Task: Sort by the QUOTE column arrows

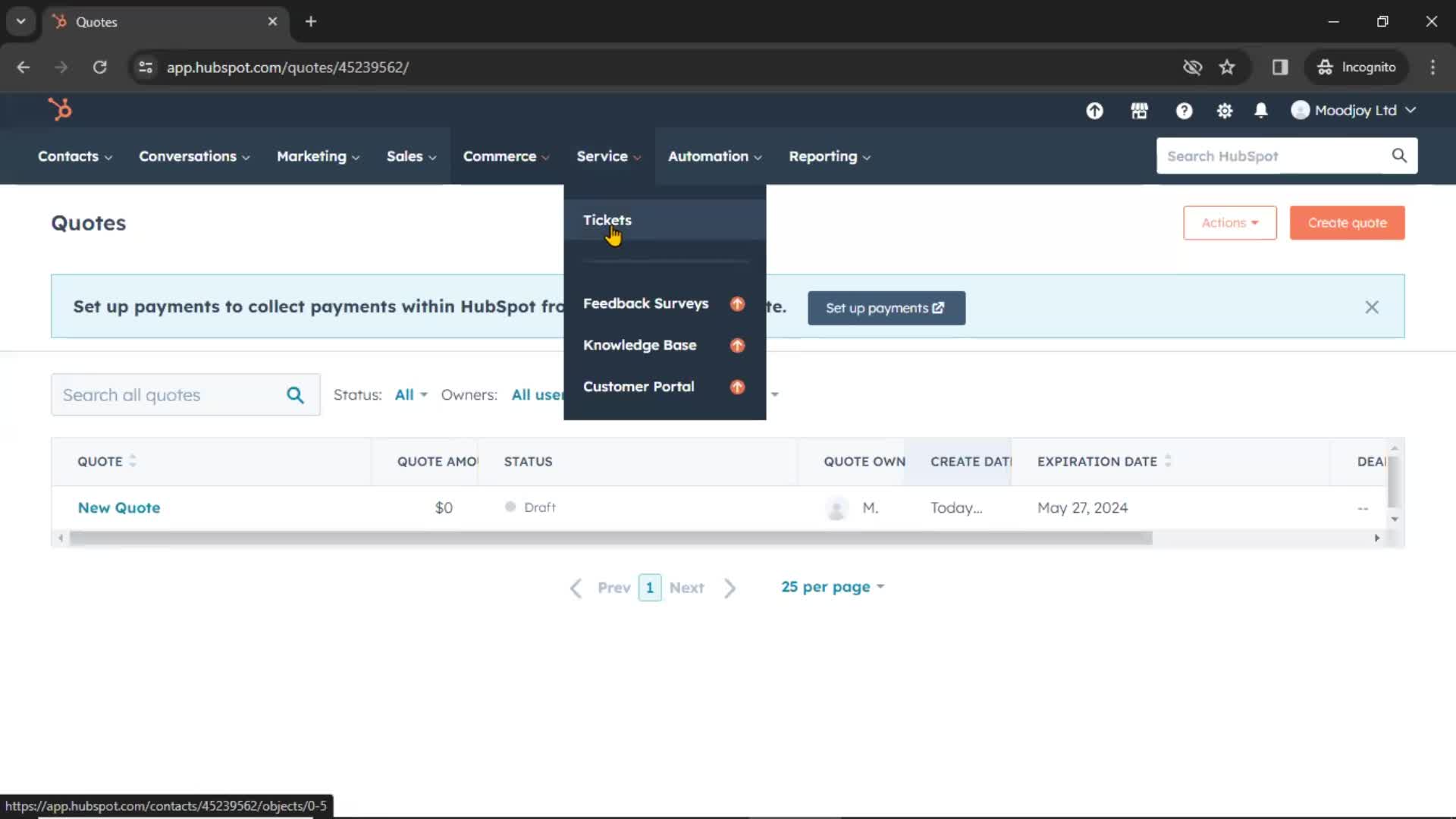Action: [x=133, y=461]
